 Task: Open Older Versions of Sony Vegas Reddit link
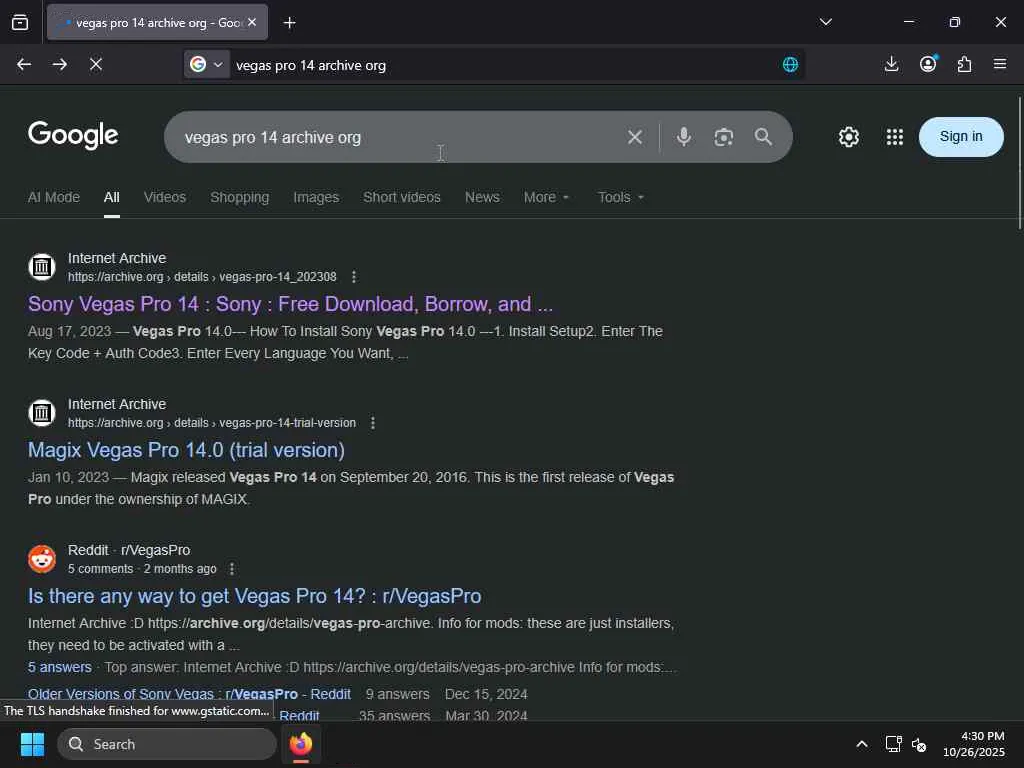pos(189,694)
